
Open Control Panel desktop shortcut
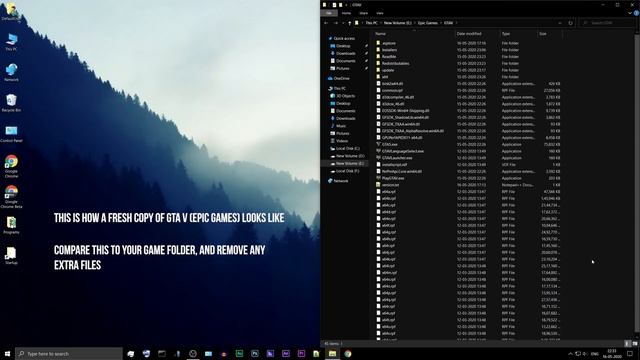point(11,133)
